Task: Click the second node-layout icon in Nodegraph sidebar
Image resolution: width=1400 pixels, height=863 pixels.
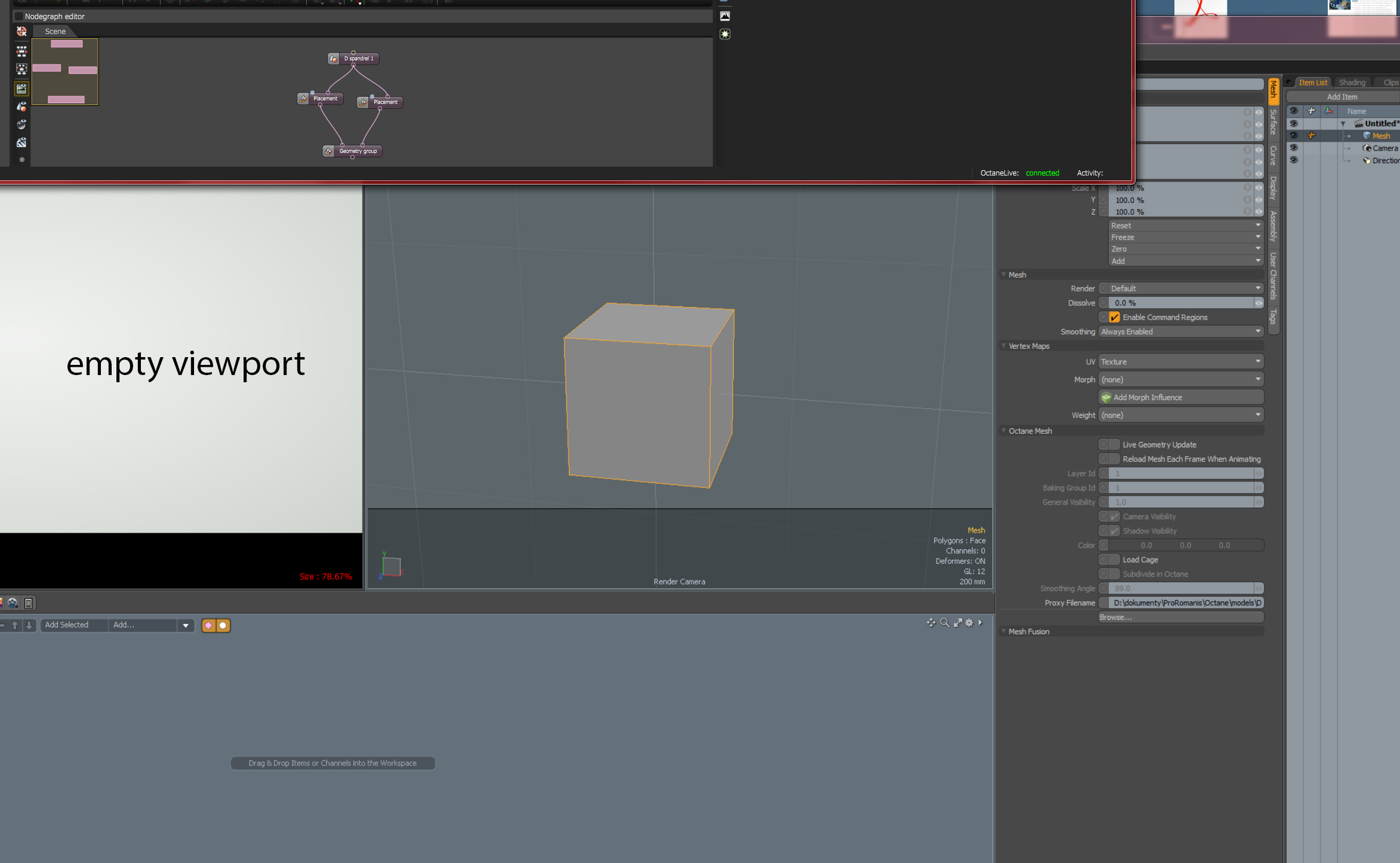Action: (21, 69)
